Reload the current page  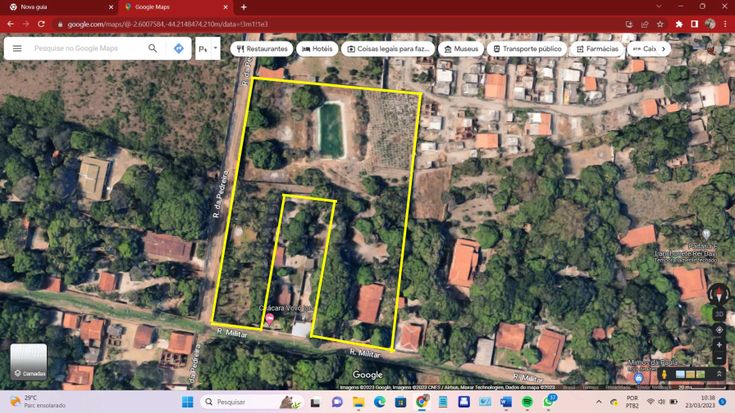click(x=41, y=24)
